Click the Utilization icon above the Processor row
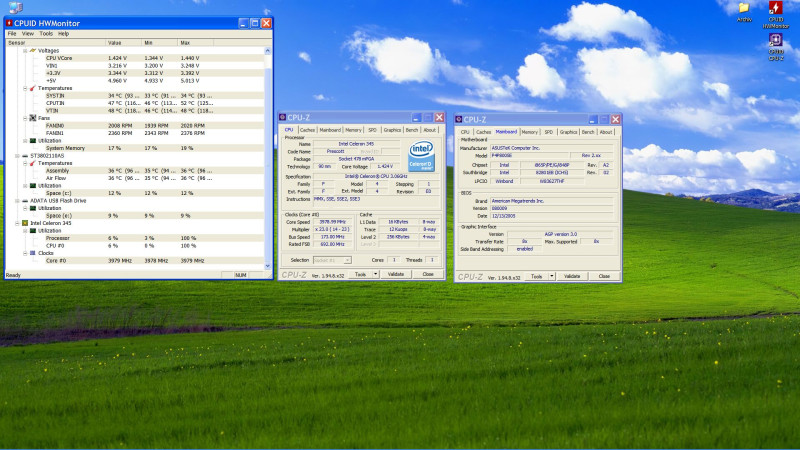 point(33,231)
